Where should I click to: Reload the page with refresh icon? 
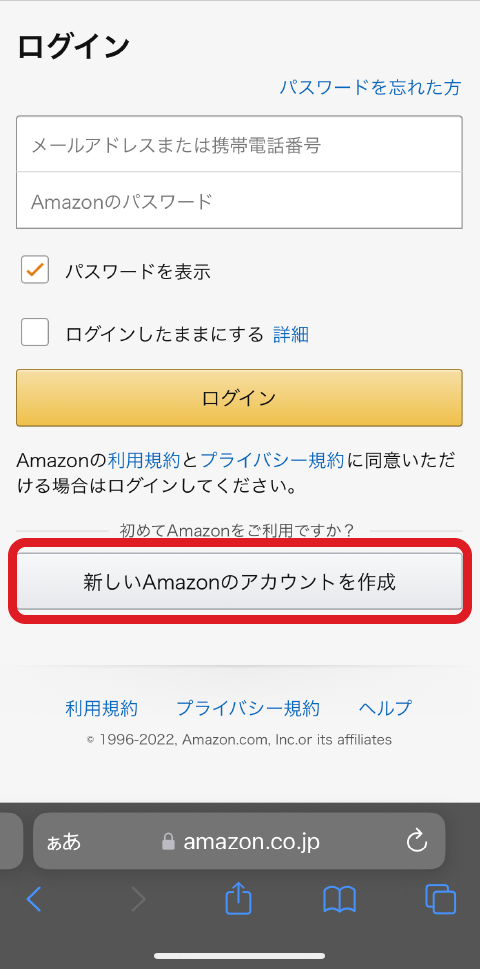417,841
